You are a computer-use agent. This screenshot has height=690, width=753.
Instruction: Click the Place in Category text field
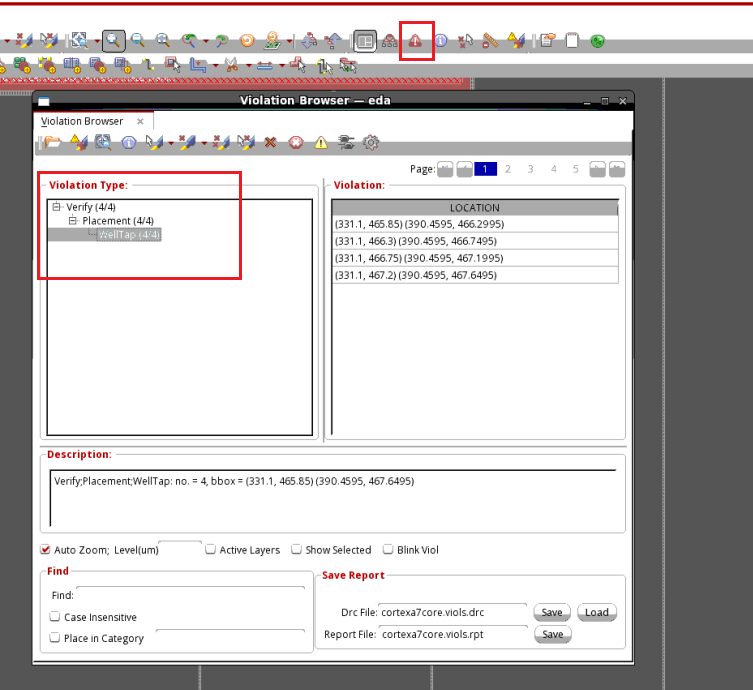tap(231, 638)
